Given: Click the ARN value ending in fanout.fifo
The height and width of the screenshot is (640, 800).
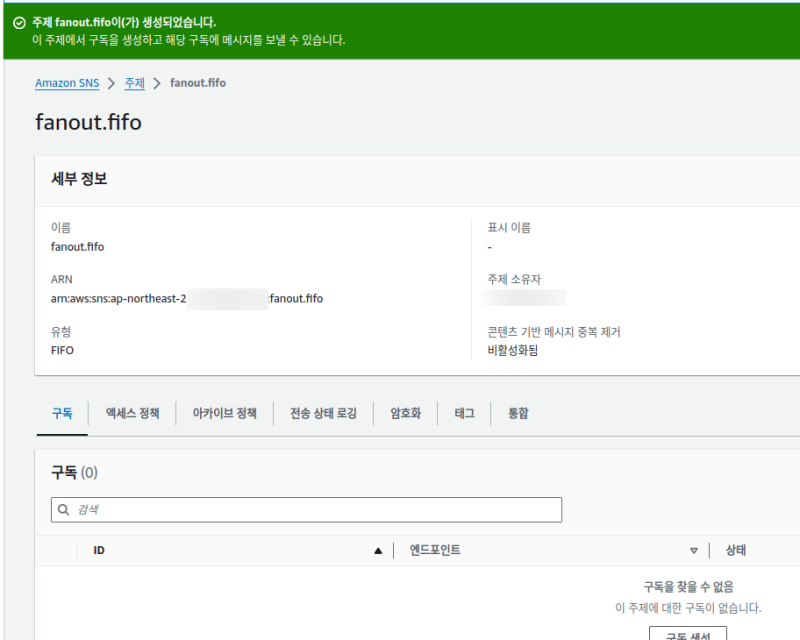Looking at the screenshot, I should (187, 299).
